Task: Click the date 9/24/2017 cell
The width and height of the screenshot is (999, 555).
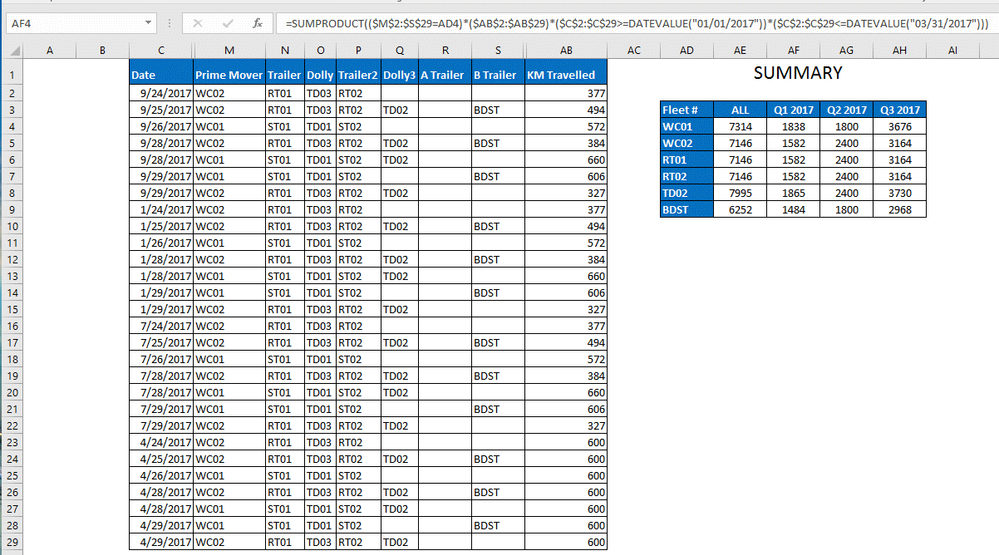Action: [161, 94]
